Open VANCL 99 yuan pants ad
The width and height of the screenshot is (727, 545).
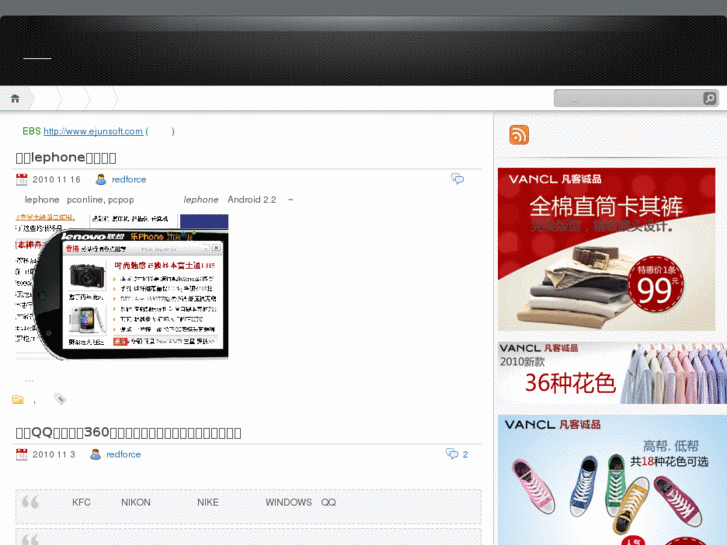pos(606,249)
